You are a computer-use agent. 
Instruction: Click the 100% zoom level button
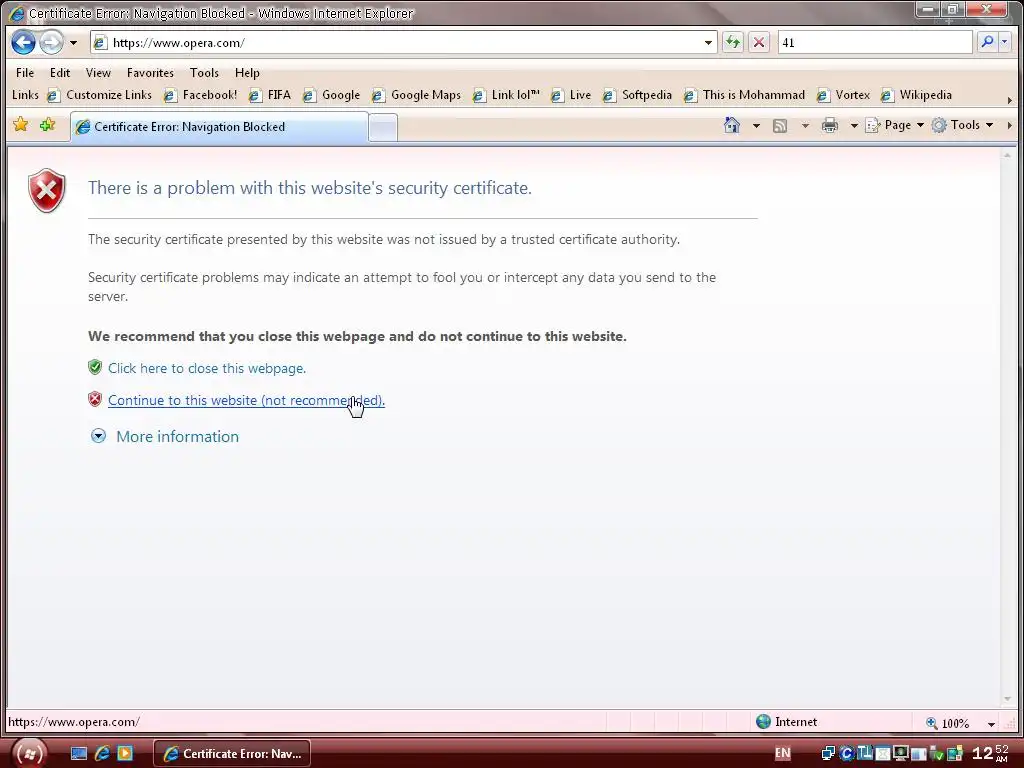(x=948, y=723)
